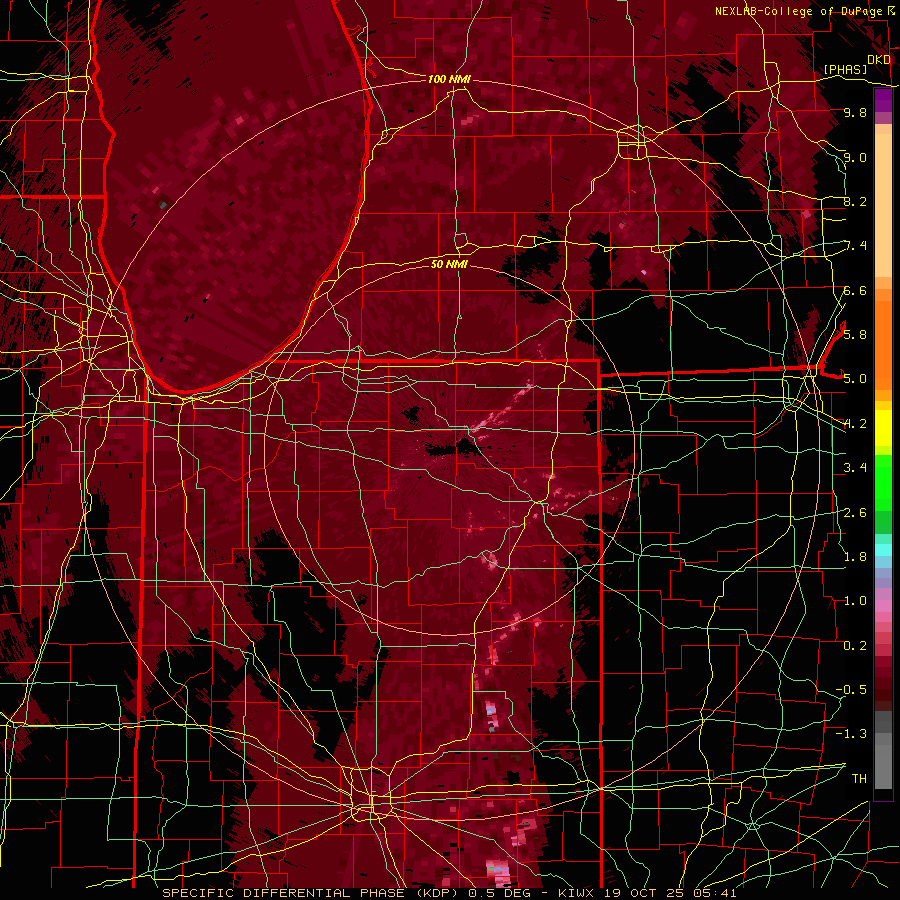This screenshot has width=900, height=900.
Task: Click the bright green color bar segment
Action: pyautogui.click(x=883, y=482)
